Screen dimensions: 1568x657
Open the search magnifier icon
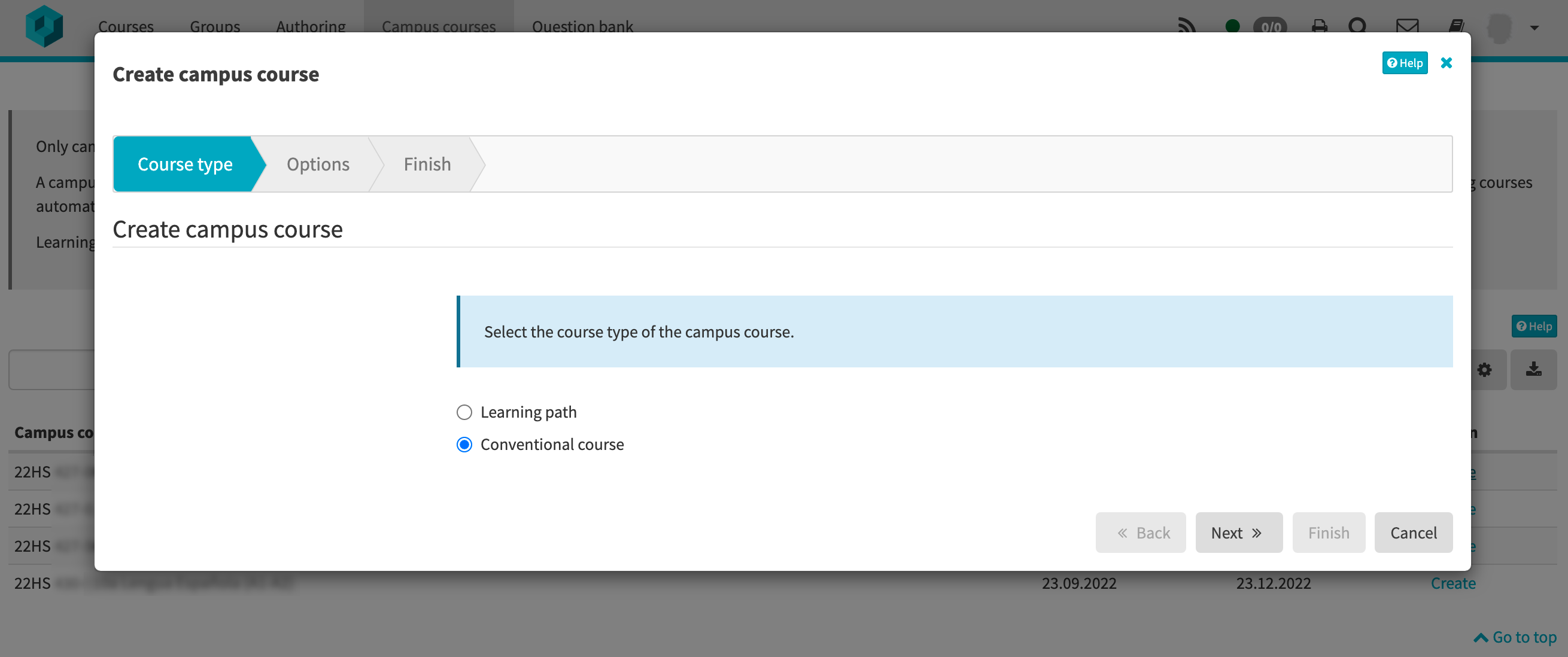[x=1357, y=26]
